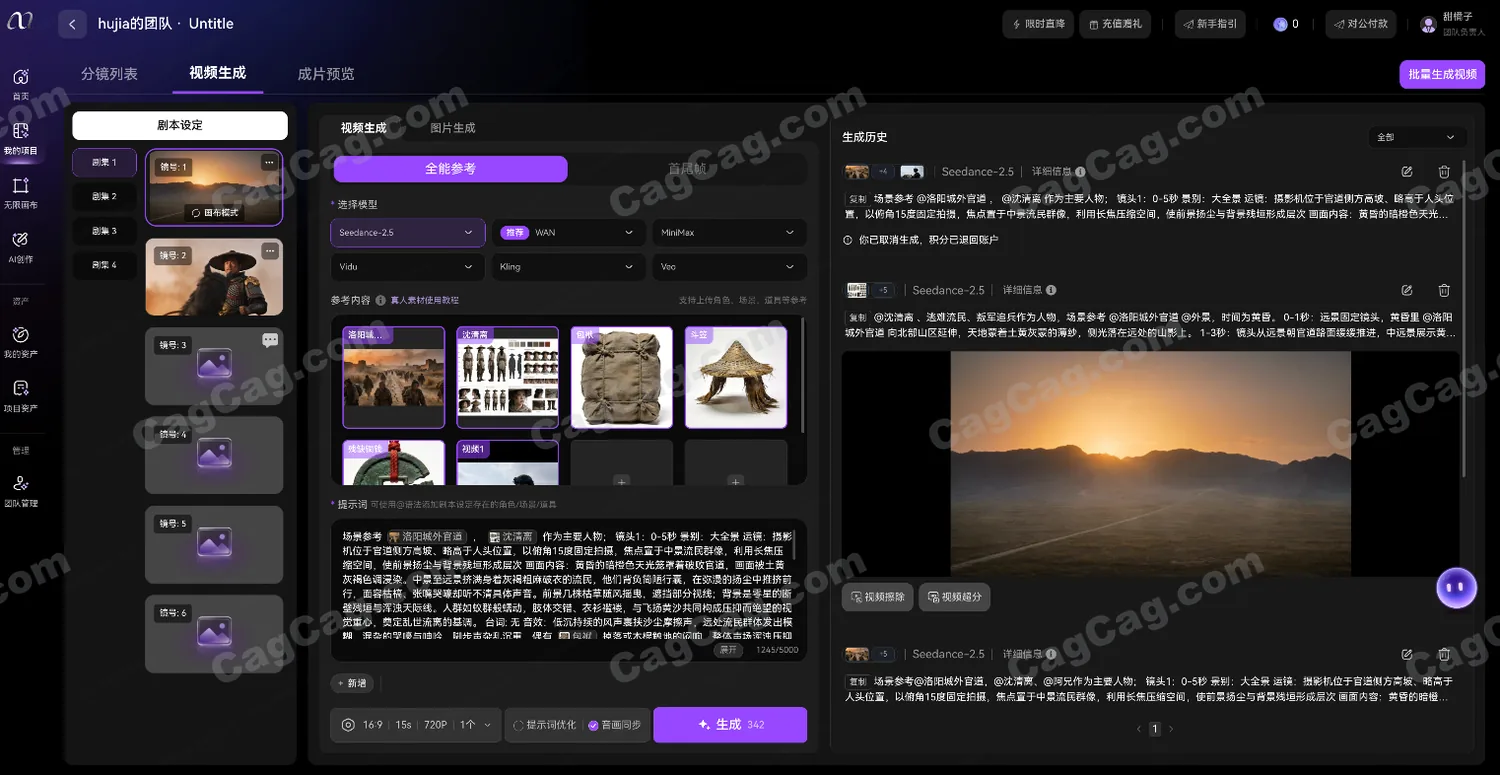Open the 剧本设定 button
Image resolution: width=1500 pixels, height=775 pixels.
click(180, 125)
